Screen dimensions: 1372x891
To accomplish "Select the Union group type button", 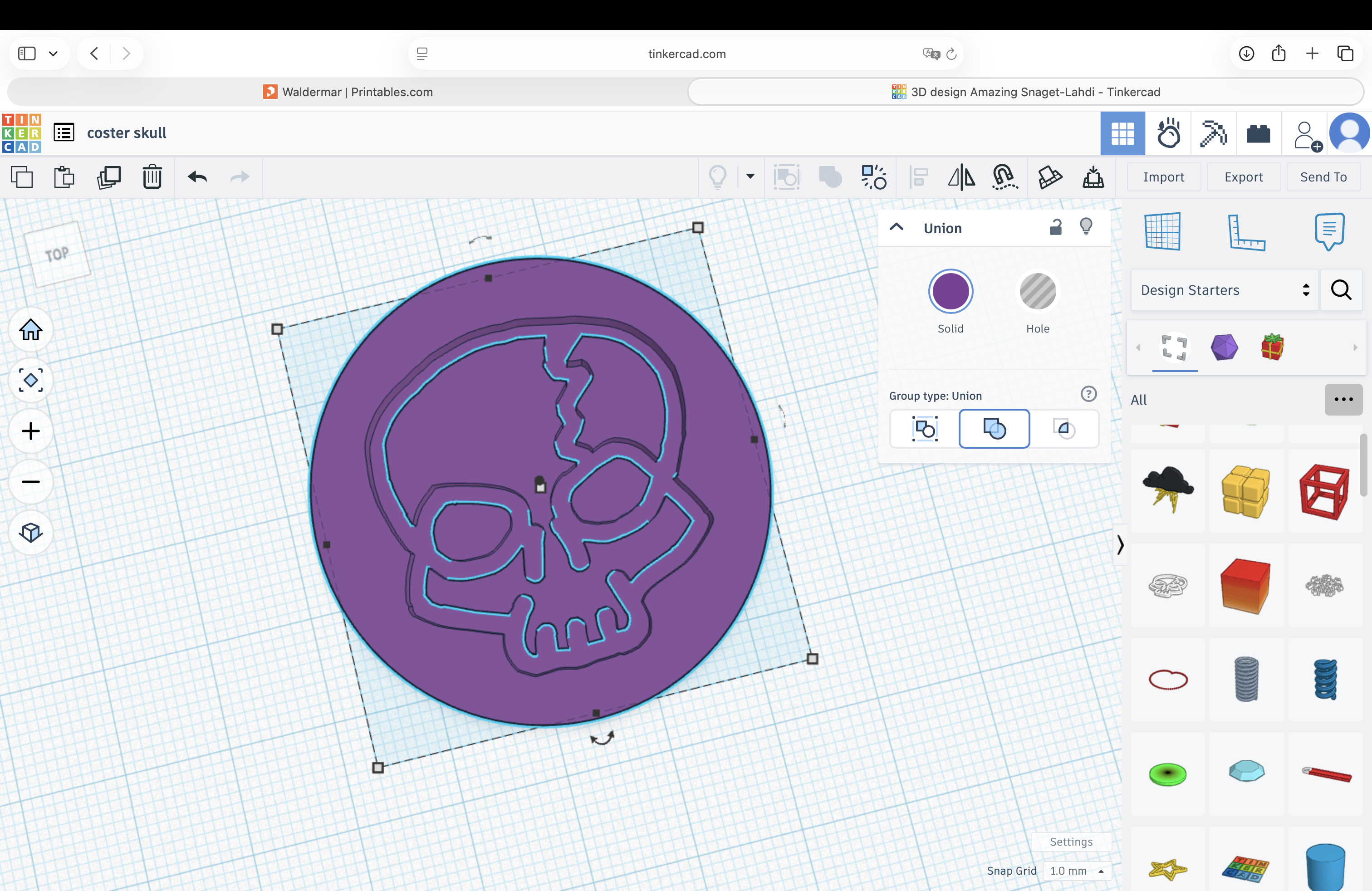I will point(994,429).
